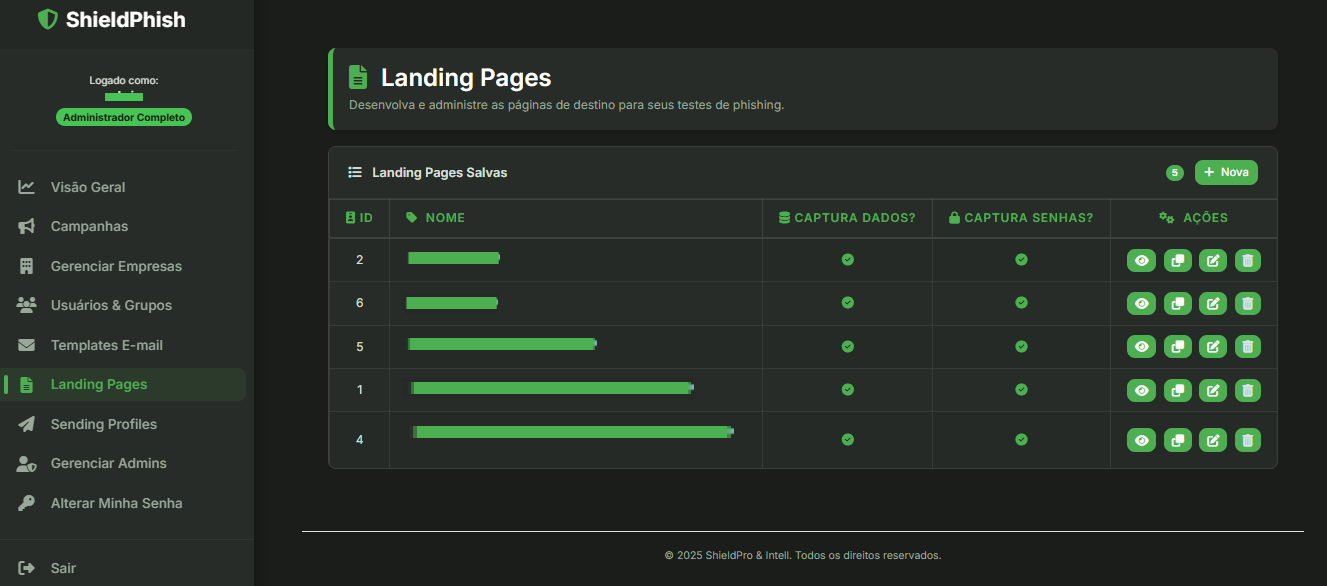Click the envelope icon beside Templates E-mail
The width and height of the screenshot is (1327, 586).
click(25, 345)
